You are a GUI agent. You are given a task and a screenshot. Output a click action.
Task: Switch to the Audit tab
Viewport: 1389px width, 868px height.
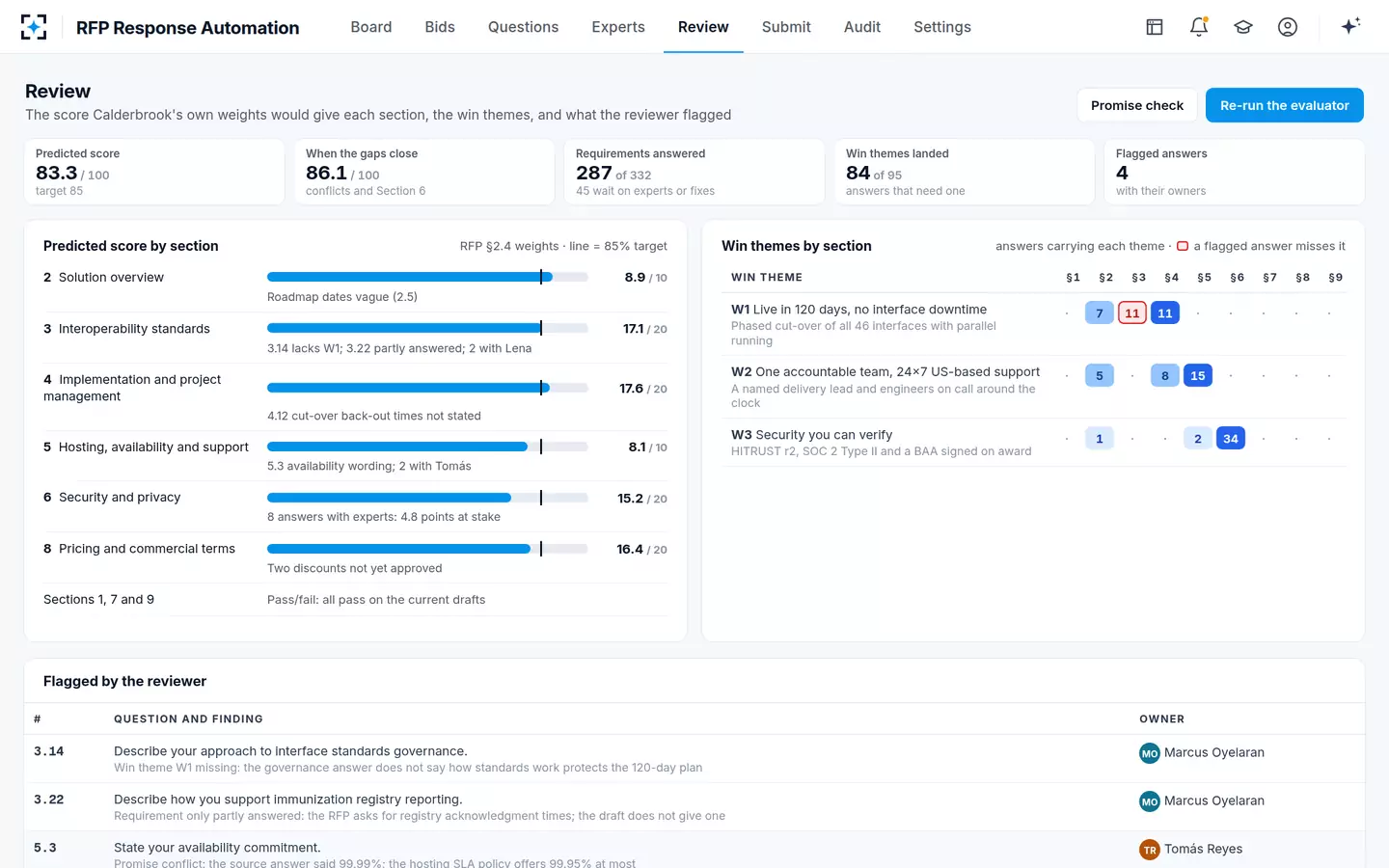(x=862, y=27)
